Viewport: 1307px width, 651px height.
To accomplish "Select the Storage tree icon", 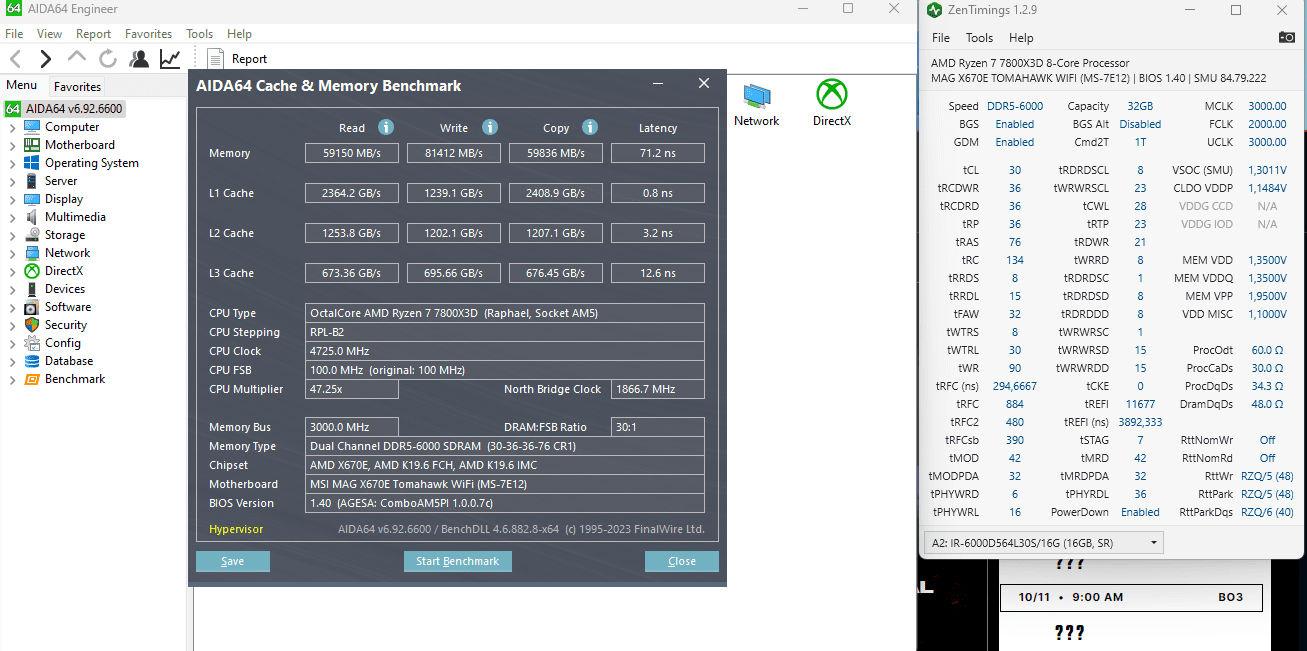I will click(31, 235).
